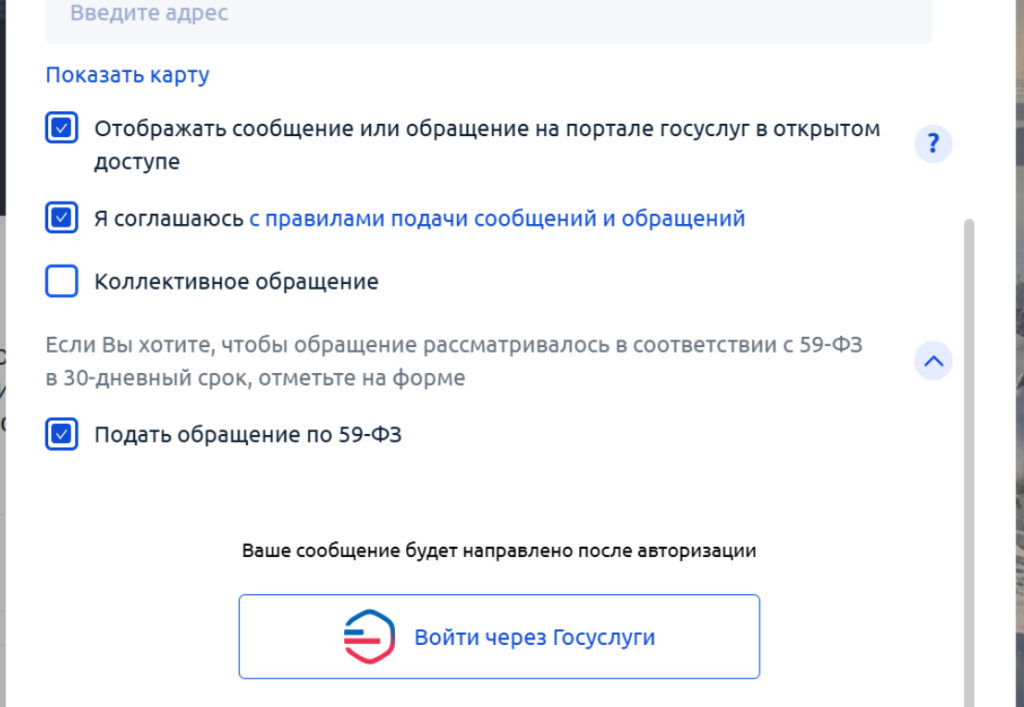1024x707 pixels.
Task: Uncheck 'Подать обращение по 59-ФЗ' checkbox
Action: click(62, 435)
